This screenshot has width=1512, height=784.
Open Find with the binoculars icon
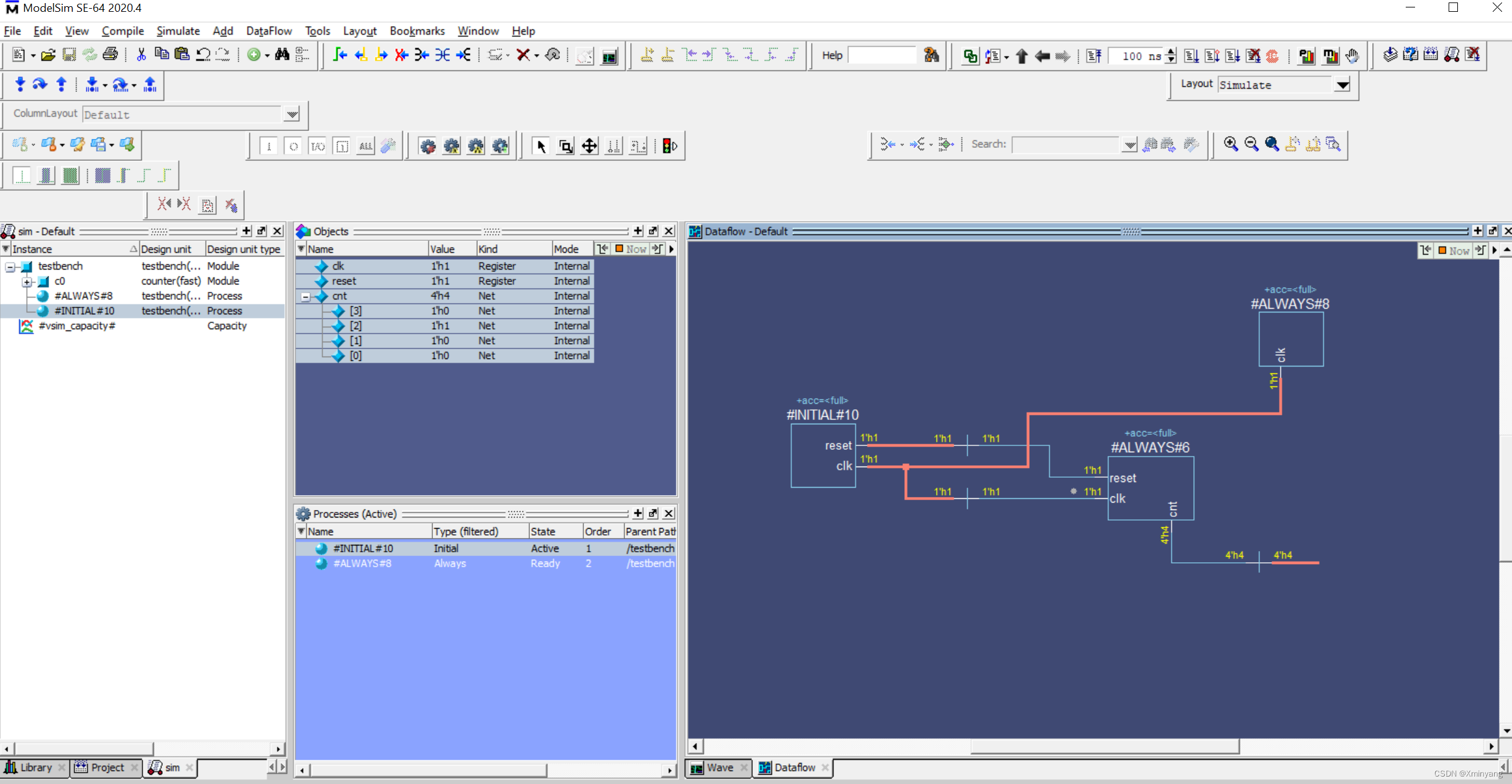282,55
